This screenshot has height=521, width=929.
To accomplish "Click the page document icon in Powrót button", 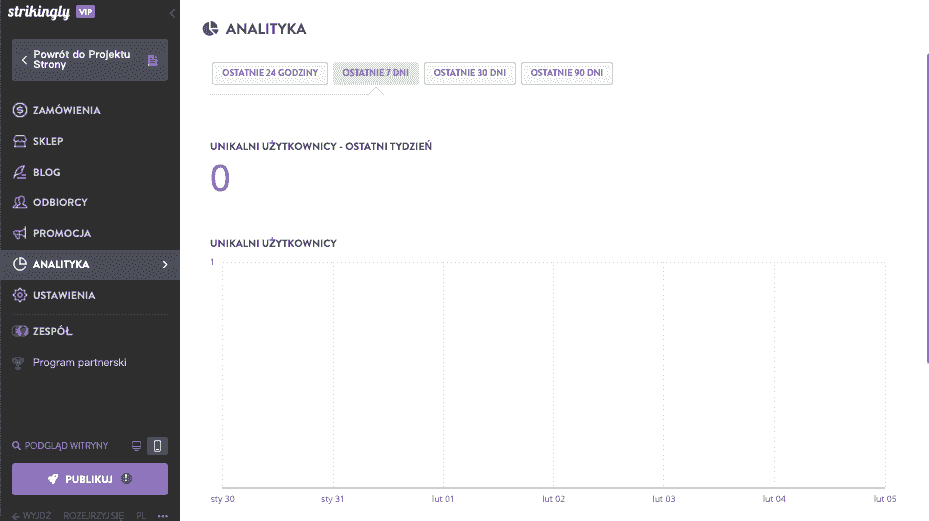I will [x=152, y=60].
